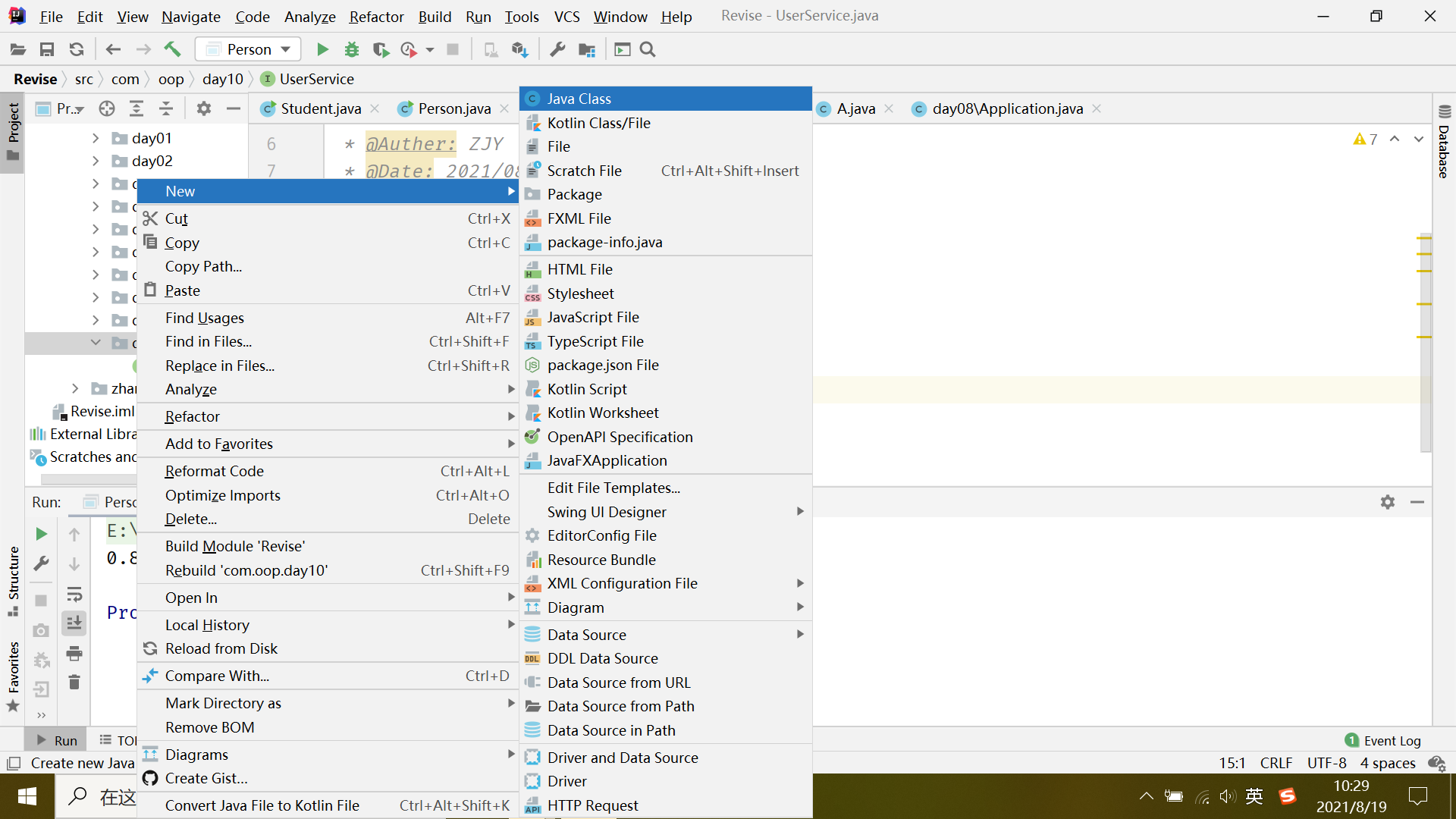Screen dimensions: 1456x819
Task: Select Copy Path... in context menu
Action: click(328, 266)
